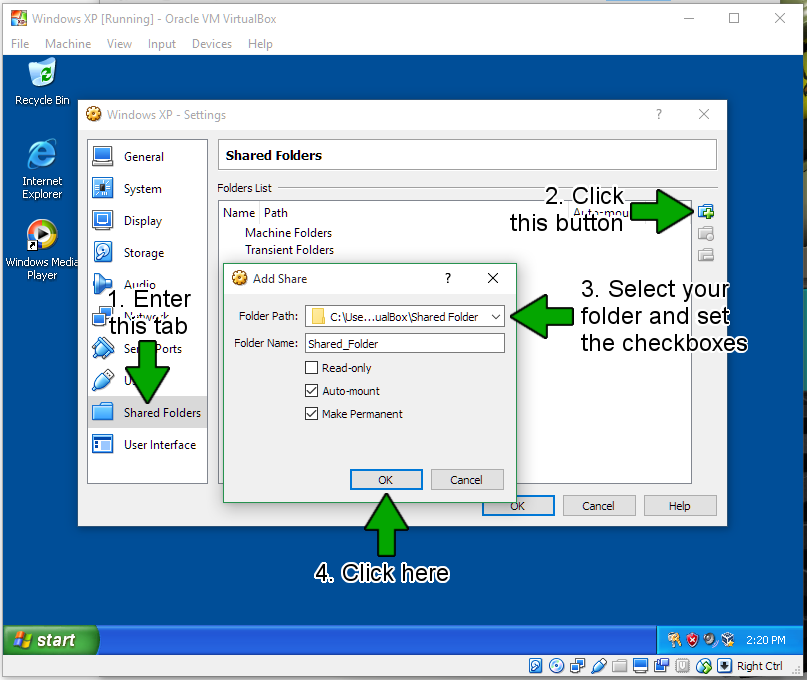Open the General settings category

[x=147, y=156]
